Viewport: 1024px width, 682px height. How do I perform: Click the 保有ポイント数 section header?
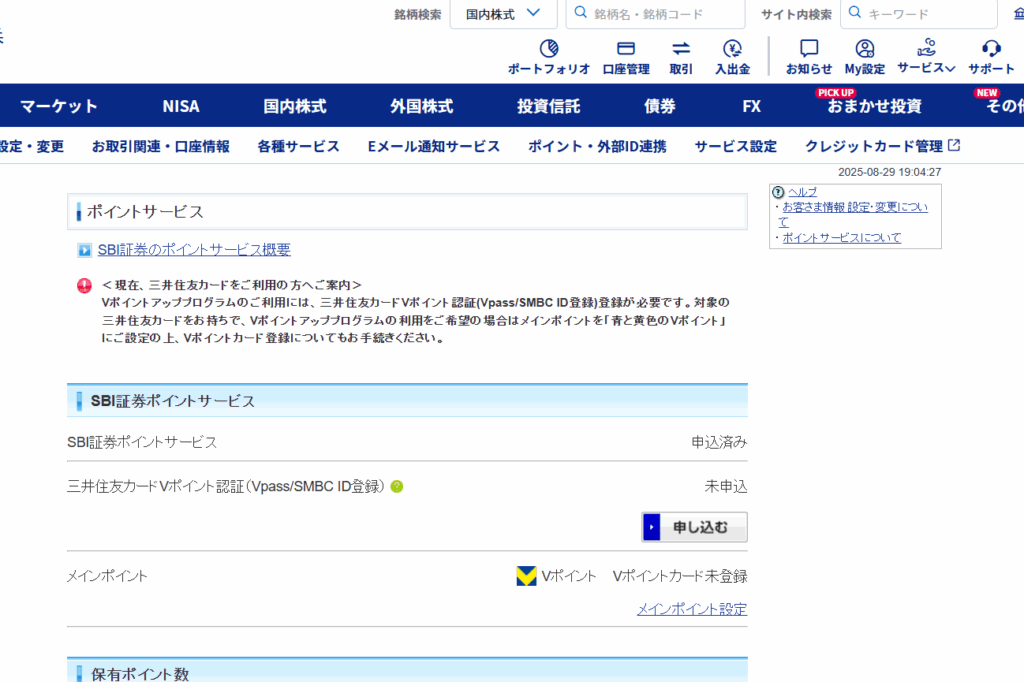[x=408, y=671]
